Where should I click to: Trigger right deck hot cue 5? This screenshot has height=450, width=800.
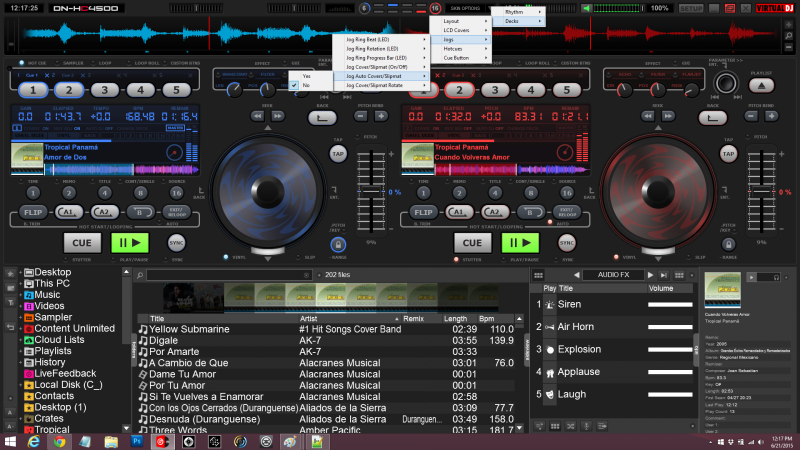pyautogui.click(x=566, y=90)
